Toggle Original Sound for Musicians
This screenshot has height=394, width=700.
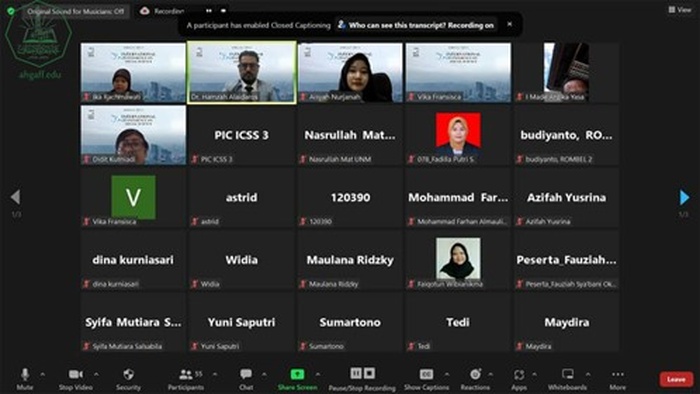pos(75,11)
